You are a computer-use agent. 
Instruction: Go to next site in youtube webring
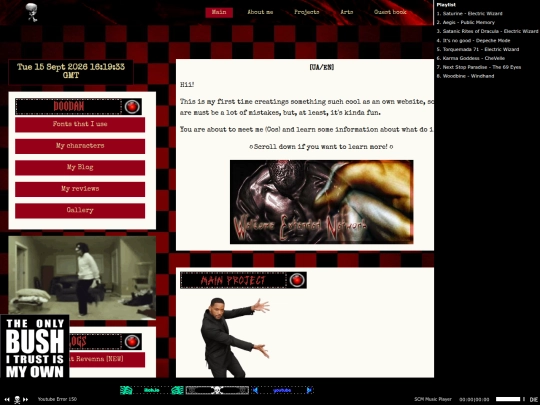pyautogui.click(x=309, y=390)
